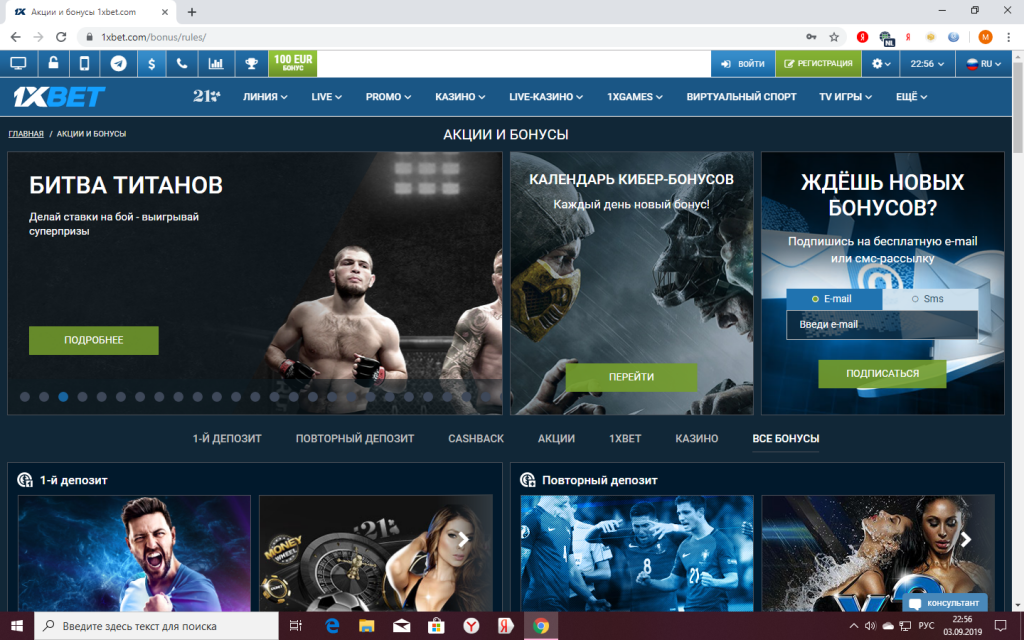Viewport: 1024px width, 640px height.
Task: Click the Telegram icon in top toolbar
Action: point(119,63)
